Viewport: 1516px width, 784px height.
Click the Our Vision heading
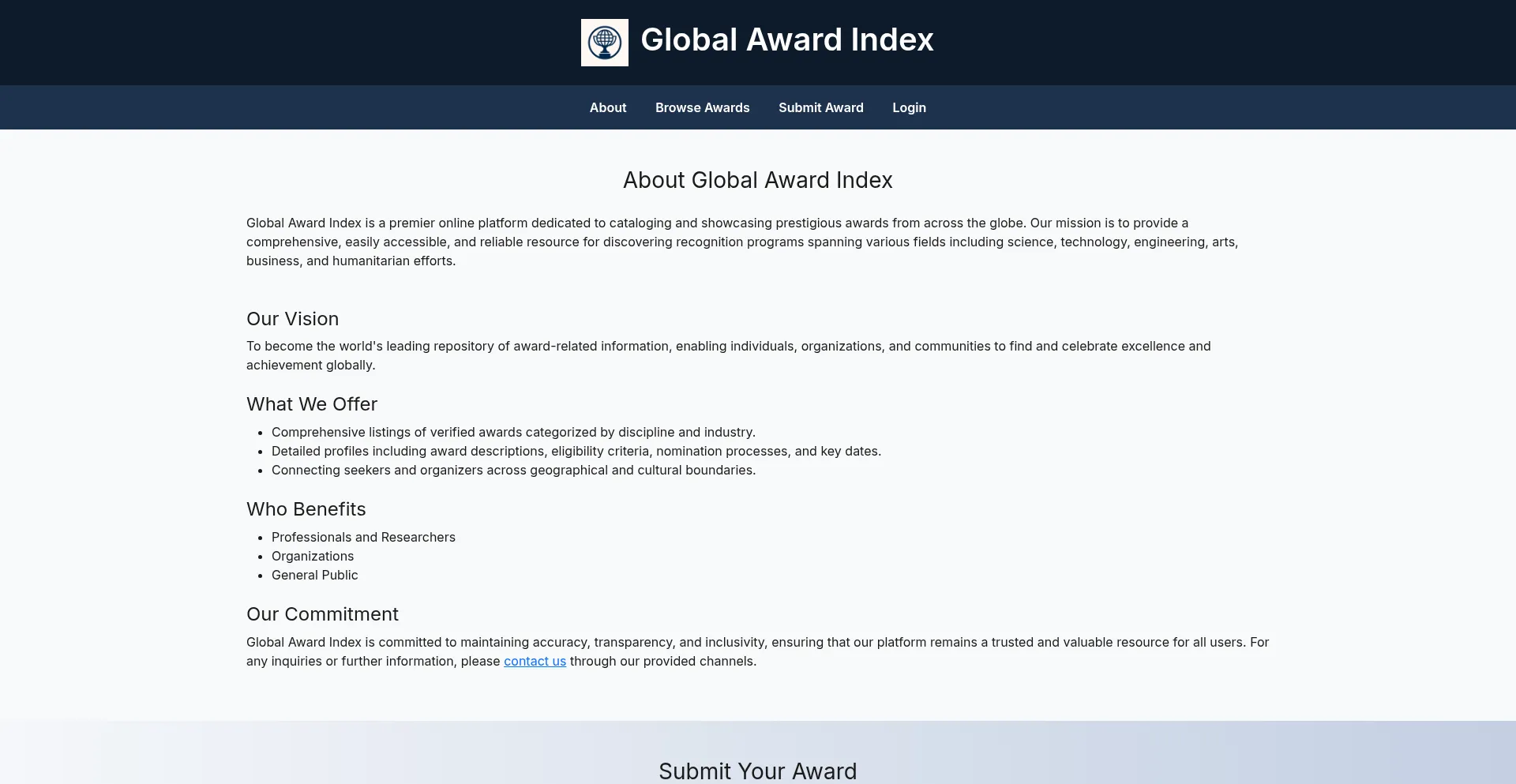292,319
